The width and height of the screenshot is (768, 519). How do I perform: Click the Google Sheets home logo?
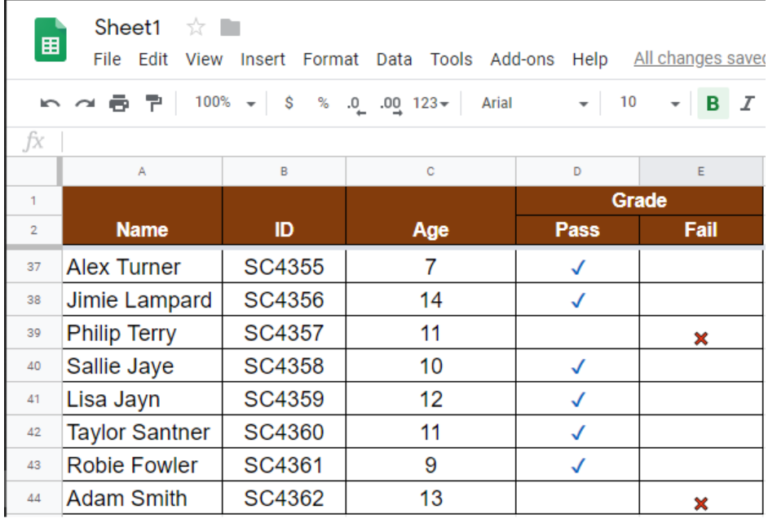(x=50, y=40)
